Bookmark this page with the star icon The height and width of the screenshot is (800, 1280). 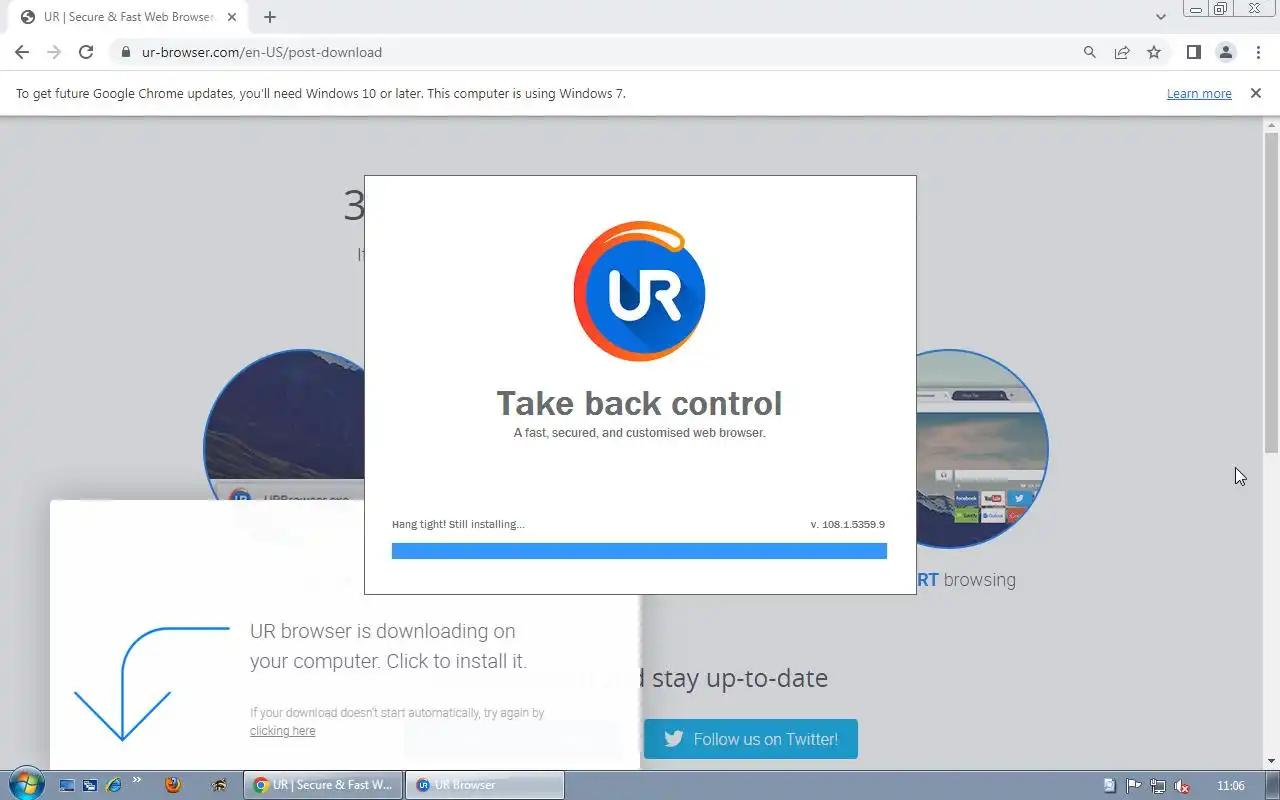(1154, 52)
